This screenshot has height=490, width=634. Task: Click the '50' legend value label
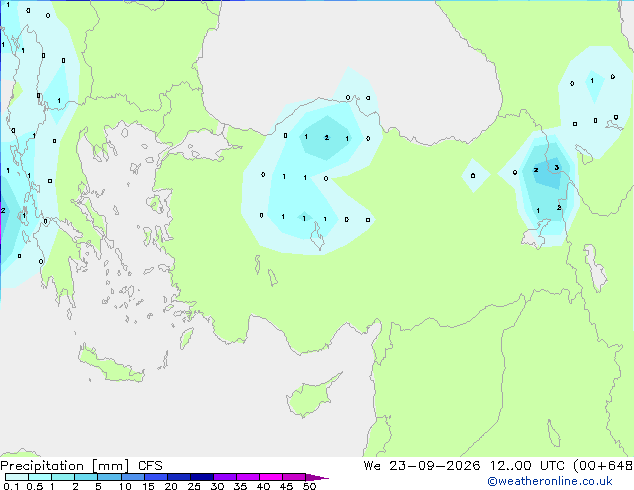[309, 486]
